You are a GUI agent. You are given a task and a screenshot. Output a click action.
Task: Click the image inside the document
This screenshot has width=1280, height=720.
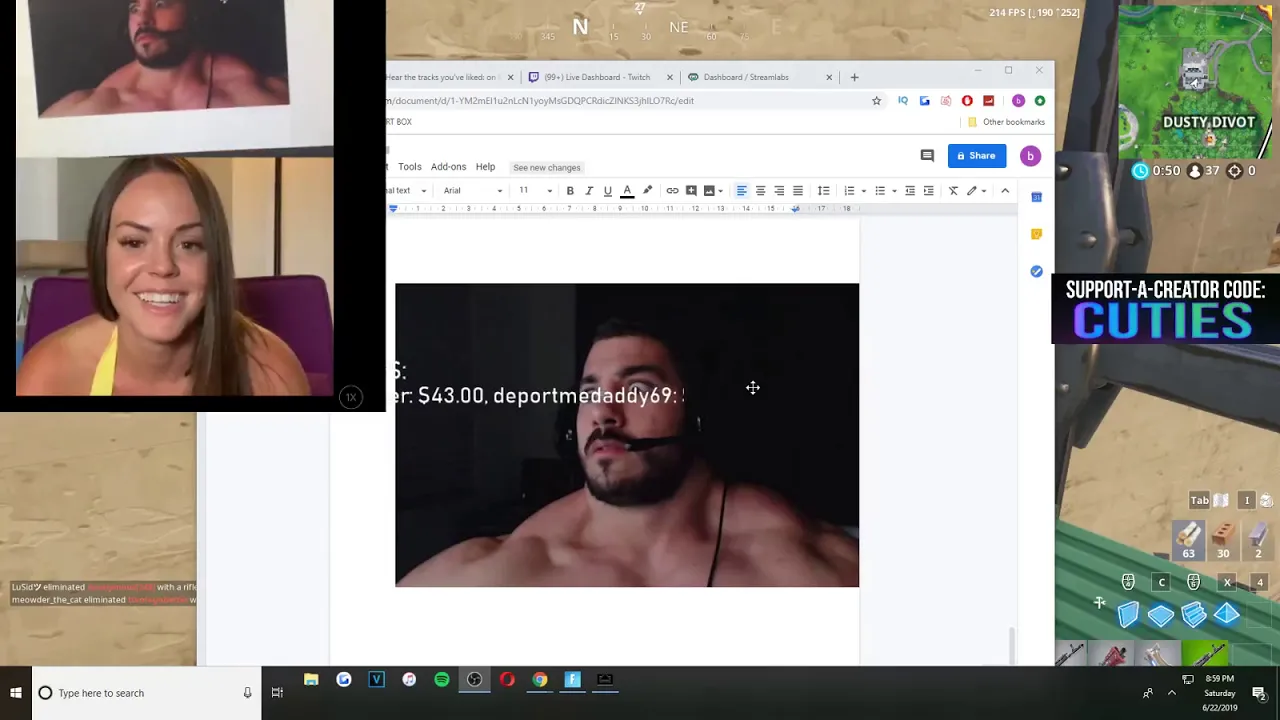pos(627,435)
